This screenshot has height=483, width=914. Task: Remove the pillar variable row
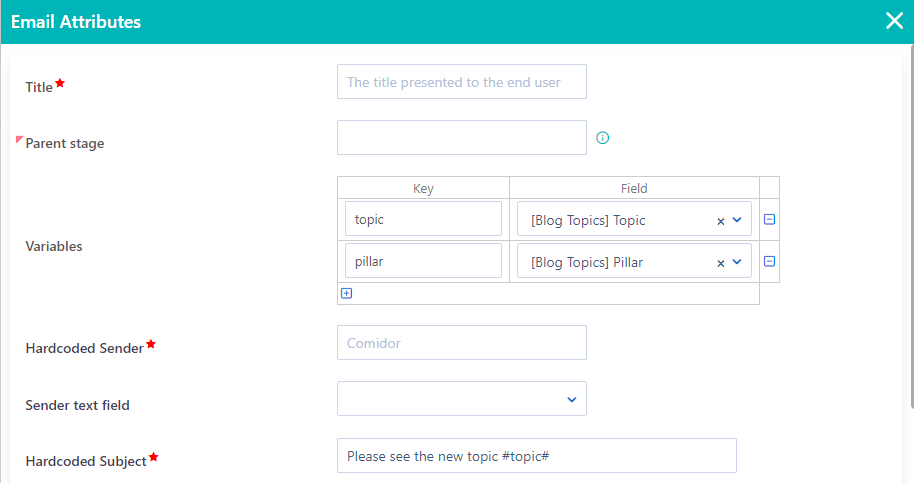click(x=769, y=262)
